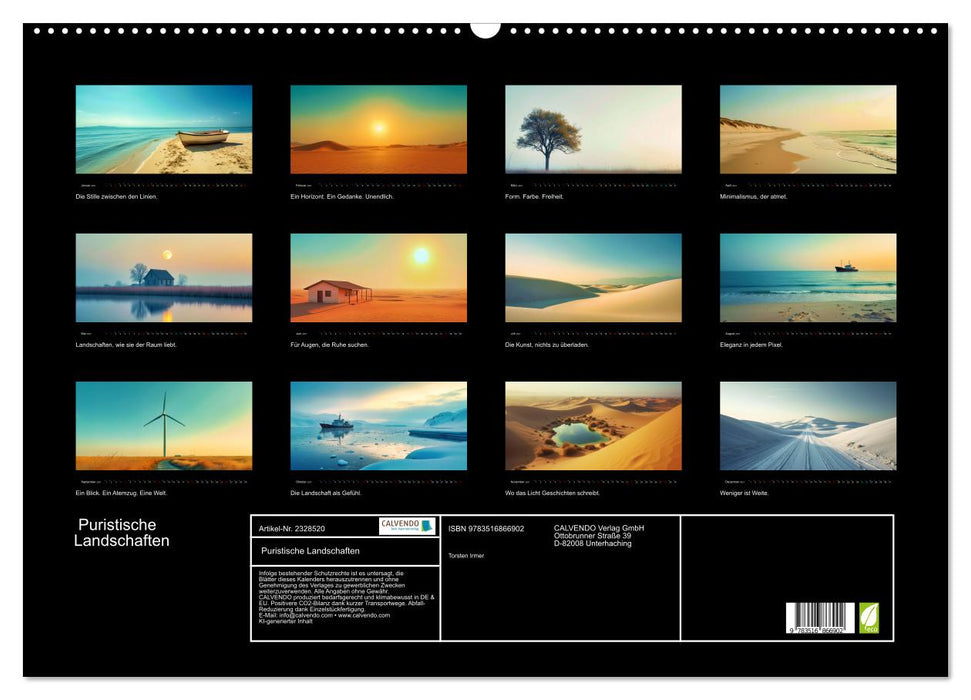Click caption 'Für Augen, die Ruhe suchen.'
Screen dimensions: 971x700
tap(329, 345)
